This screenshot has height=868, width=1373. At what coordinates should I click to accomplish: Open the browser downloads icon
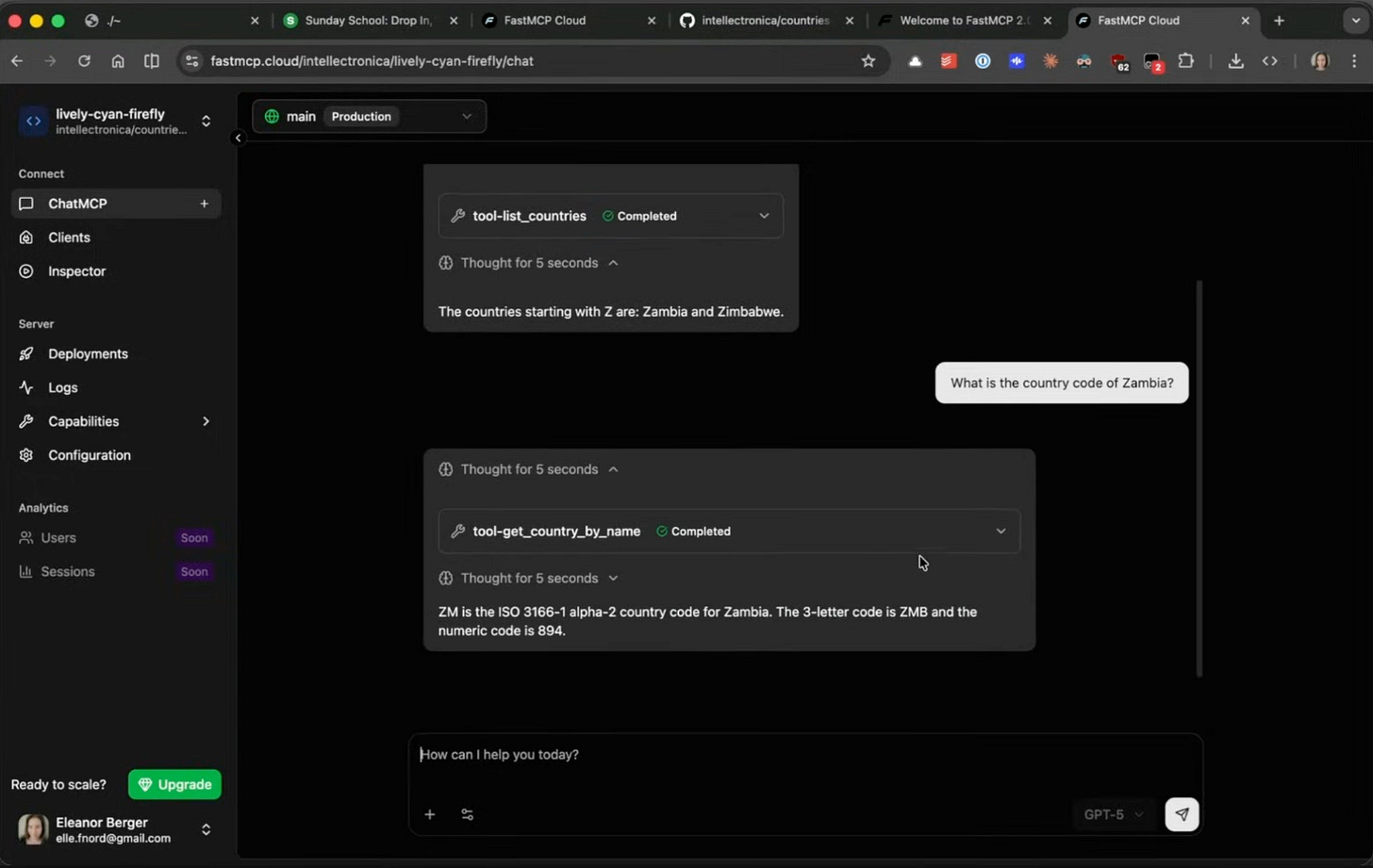[x=1235, y=61]
